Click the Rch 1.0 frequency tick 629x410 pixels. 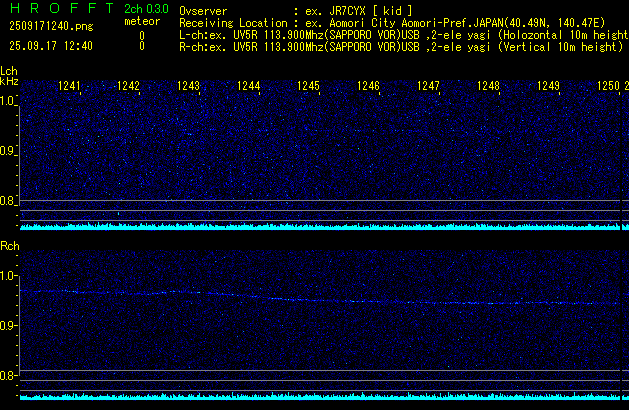(9, 276)
